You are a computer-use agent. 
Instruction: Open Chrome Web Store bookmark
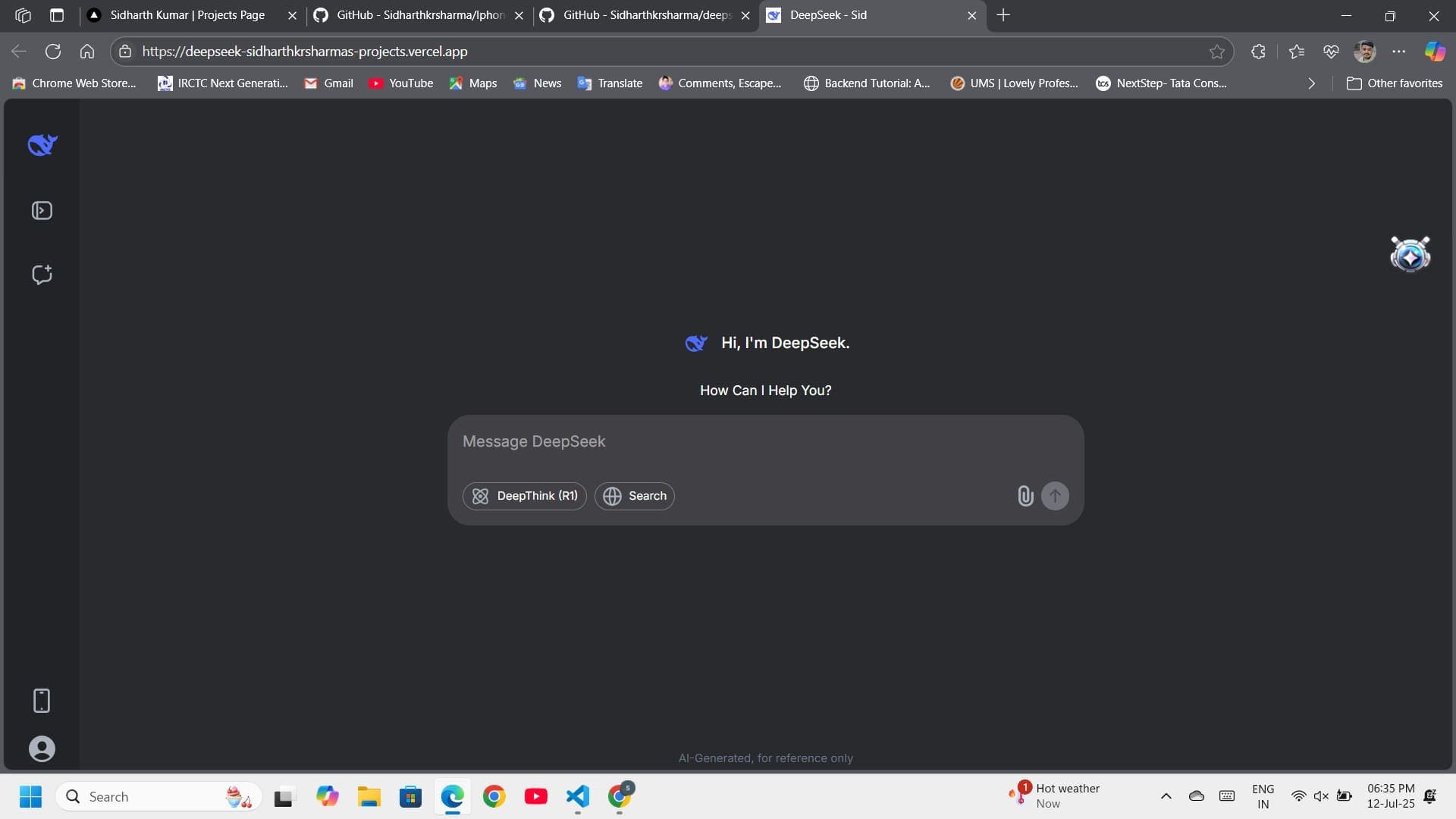pos(74,83)
